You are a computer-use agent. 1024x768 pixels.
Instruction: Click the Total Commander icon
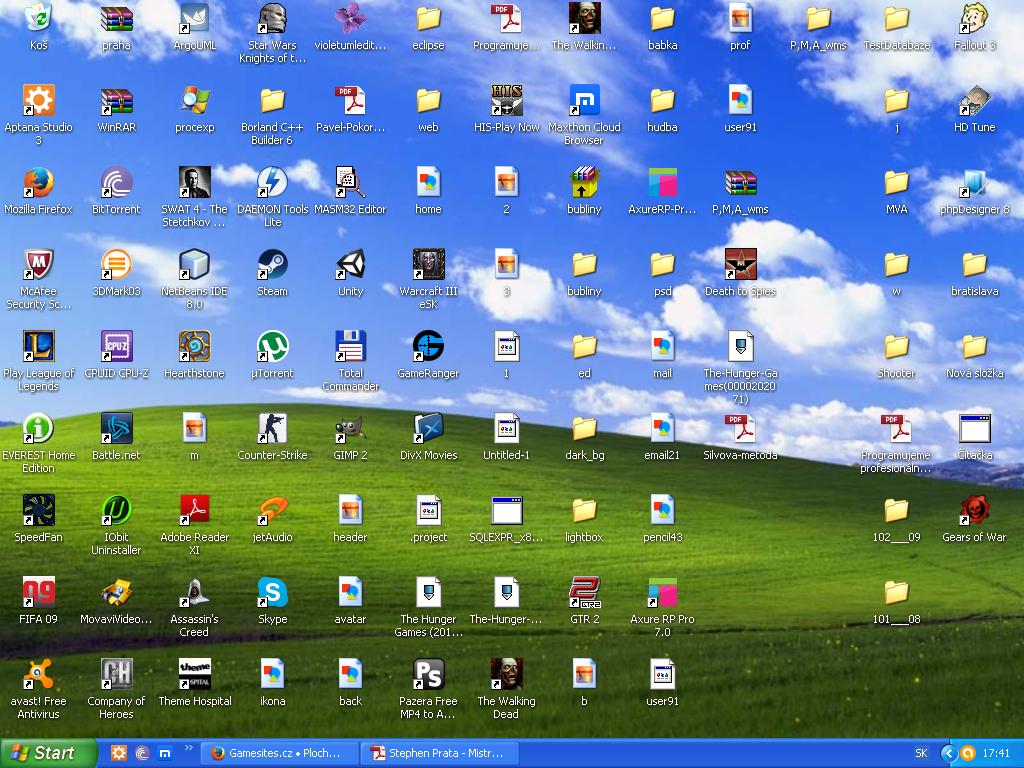click(x=350, y=348)
